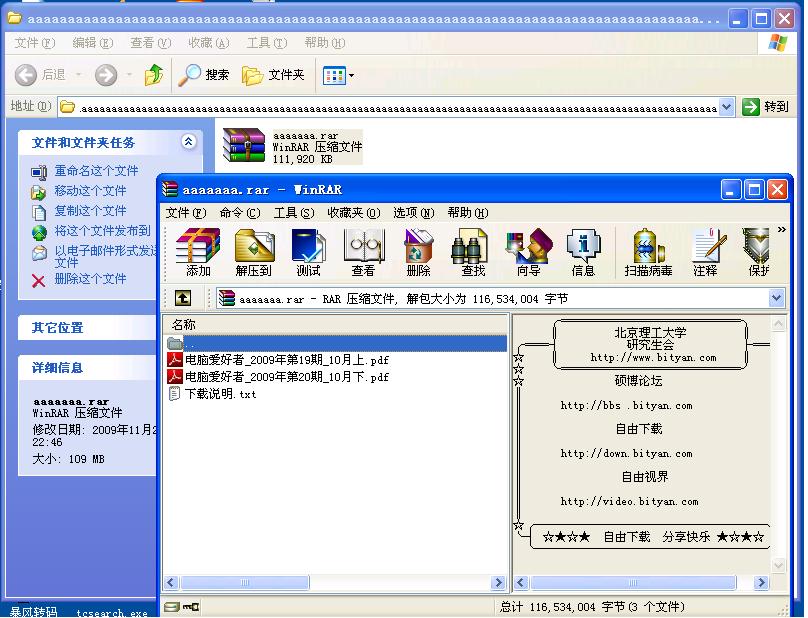Image resolution: width=808 pixels, height=618 pixels.
Task: Click the file list horizontal scrollbar thumb
Action: [x=245, y=582]
